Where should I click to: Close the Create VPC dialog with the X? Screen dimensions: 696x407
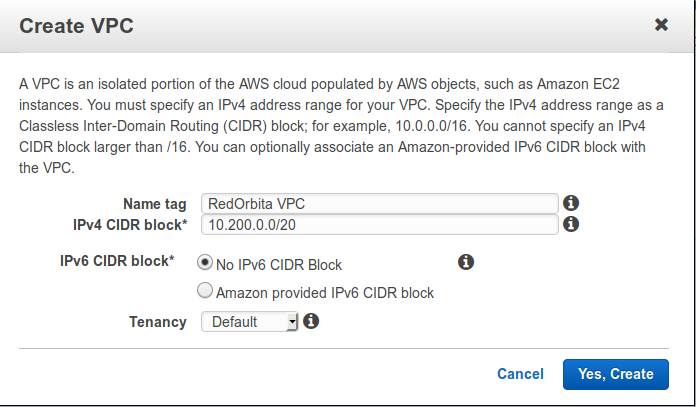(x=661, y=25)
